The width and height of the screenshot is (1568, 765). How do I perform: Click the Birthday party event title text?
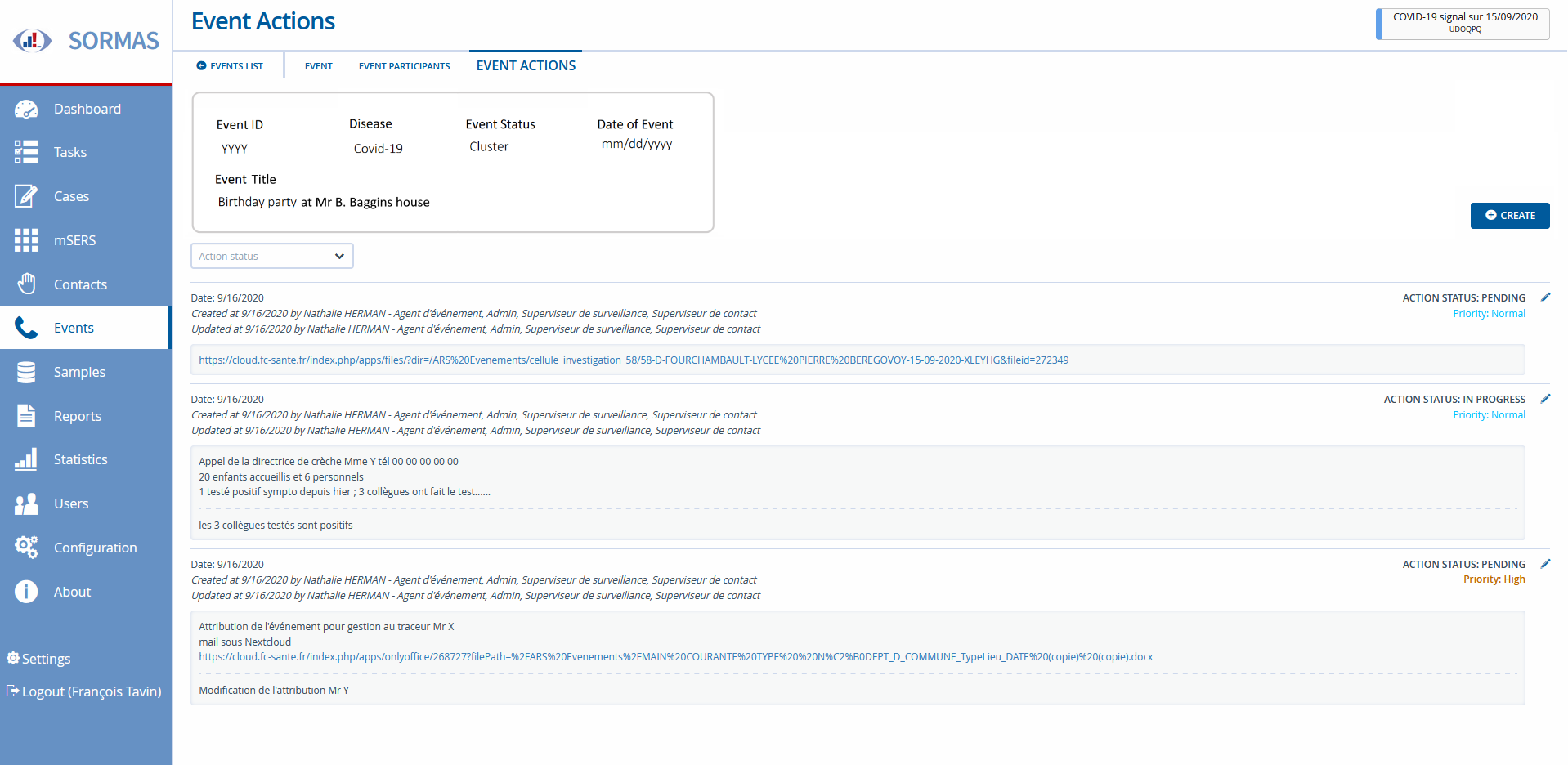[x=324, y=202]
